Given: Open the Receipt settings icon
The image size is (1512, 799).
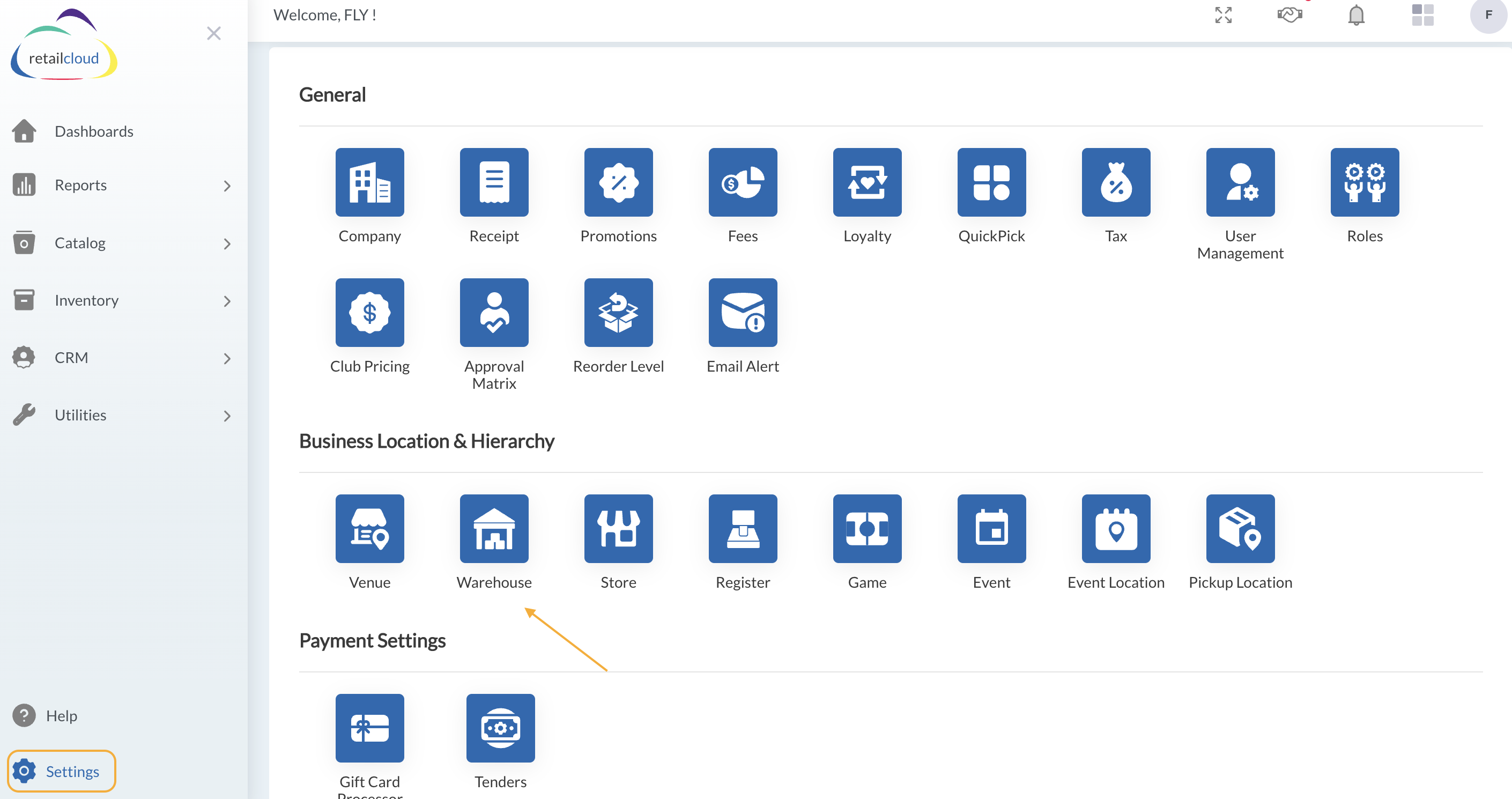Looking at the screenshot, I should [494, 182].
